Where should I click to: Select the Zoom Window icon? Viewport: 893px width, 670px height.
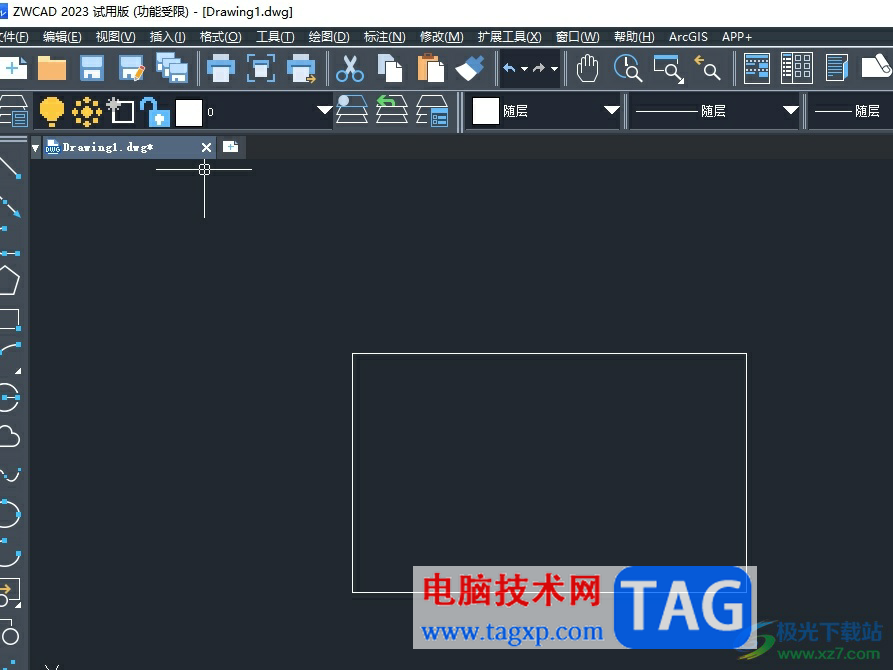coord(668,69)
